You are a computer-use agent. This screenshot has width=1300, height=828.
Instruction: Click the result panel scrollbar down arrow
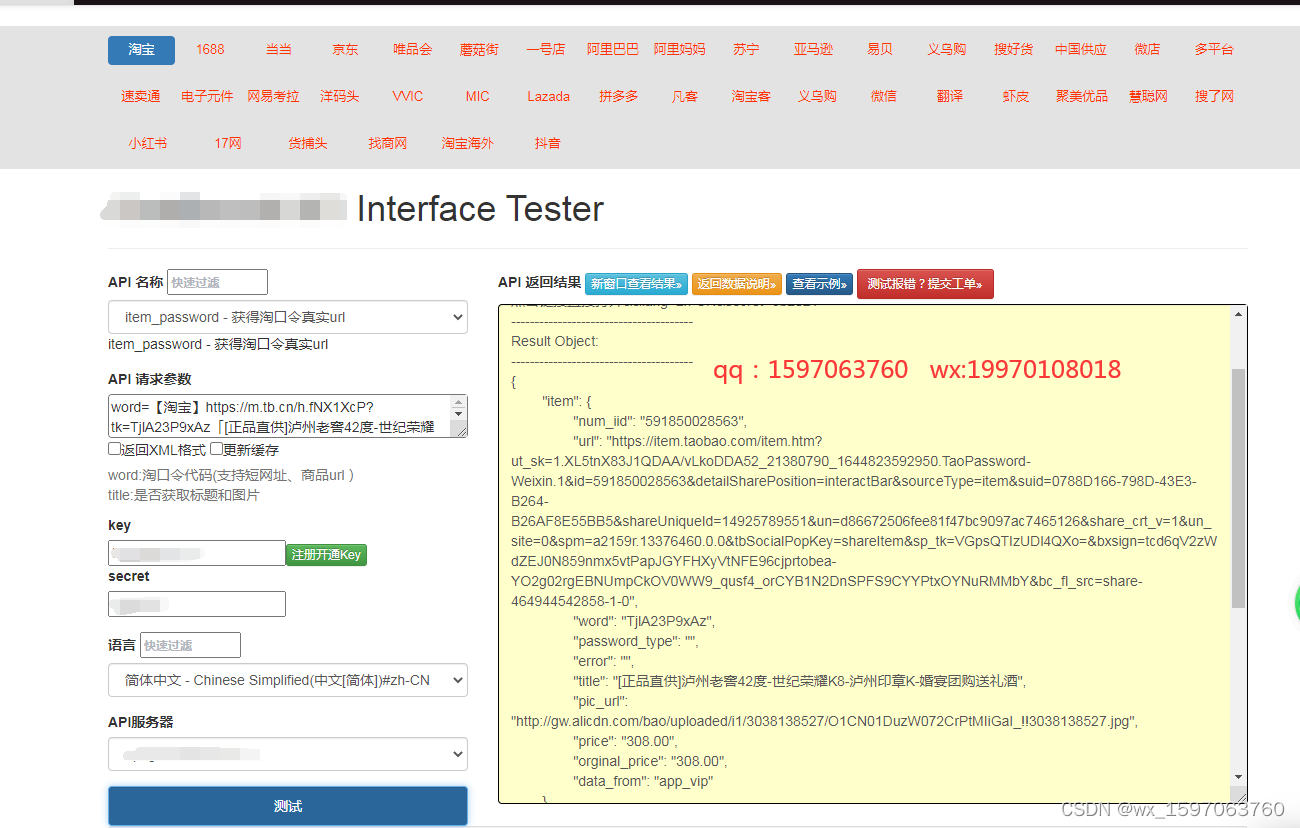(x=1239, y=777)
